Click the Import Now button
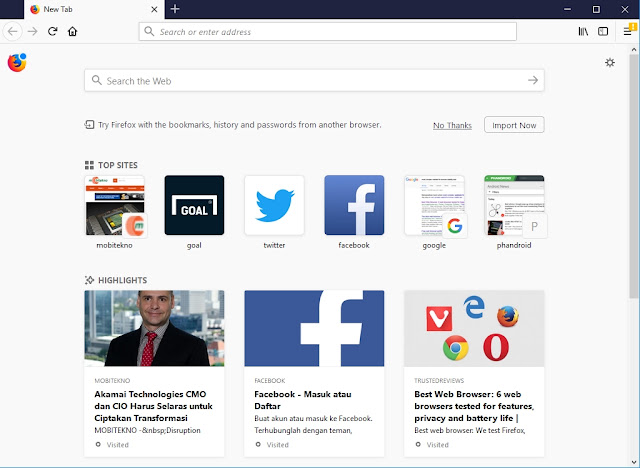This screenshot has width=640, height=468. click(514, 125)
